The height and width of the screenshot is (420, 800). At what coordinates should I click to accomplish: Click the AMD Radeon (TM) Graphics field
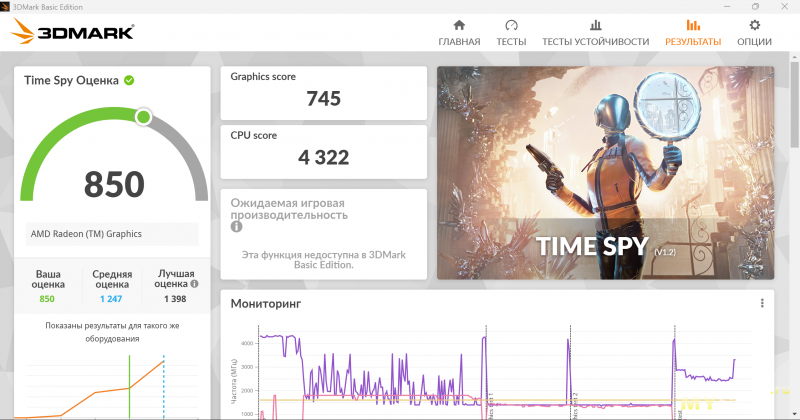pos(112,234)
